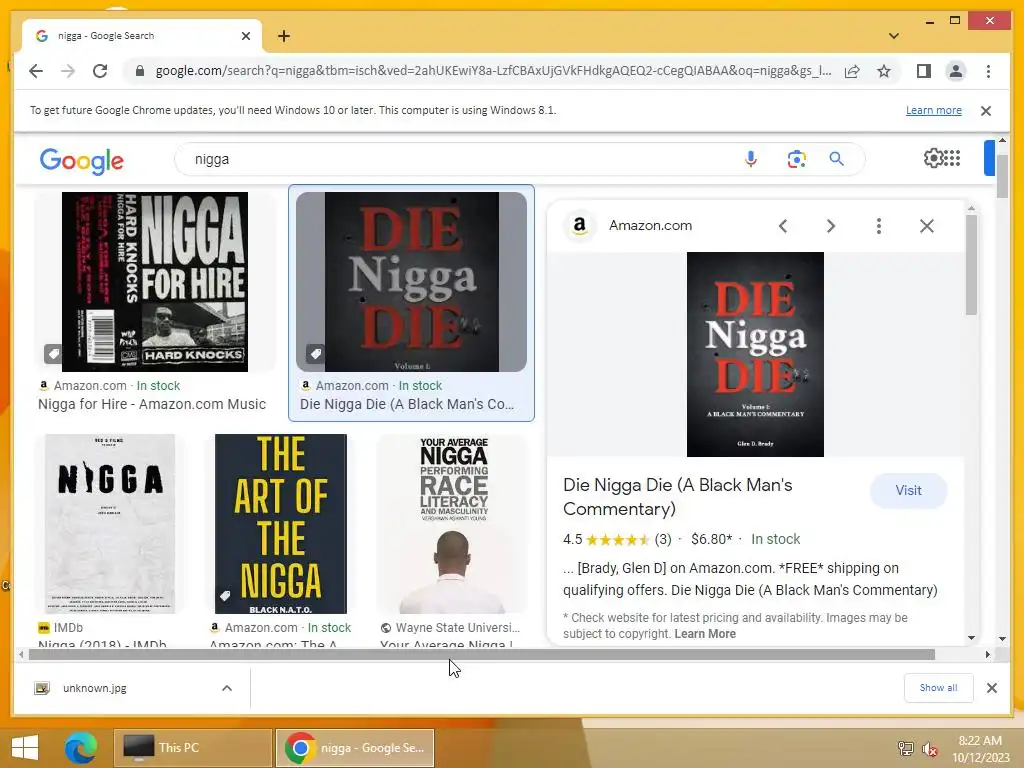The height and width of the screenshot is (768, 1024).
Task: Open Google settings gear icon
Action: [933, 158]
